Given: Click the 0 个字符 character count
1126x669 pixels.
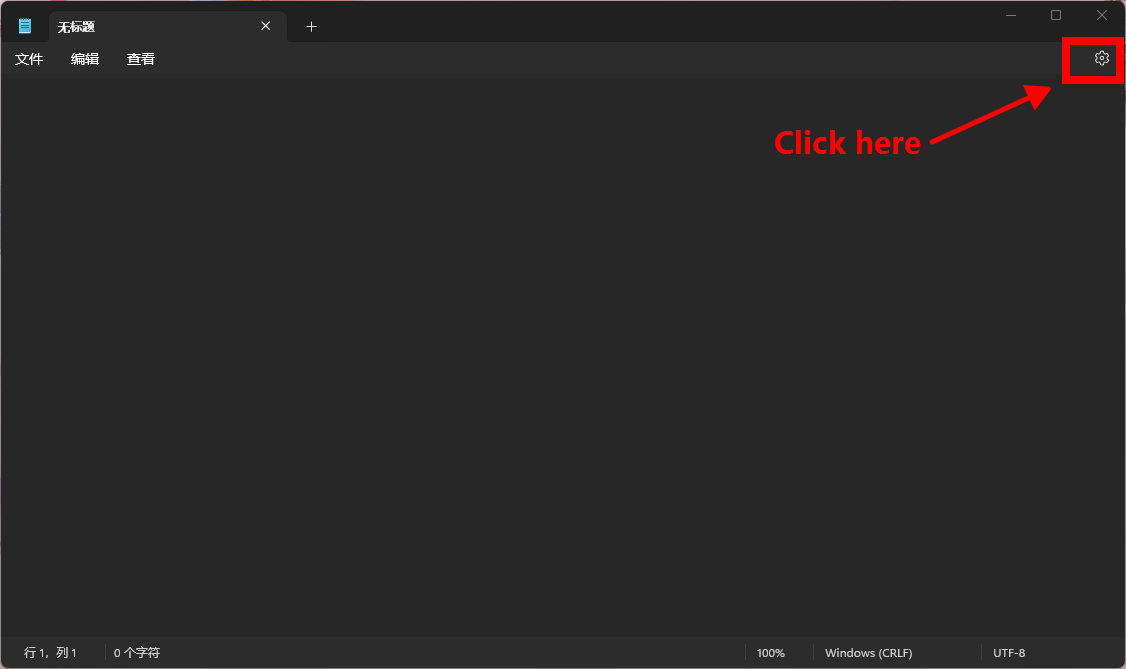Looking at the screenshot, I should coord(137,653).
